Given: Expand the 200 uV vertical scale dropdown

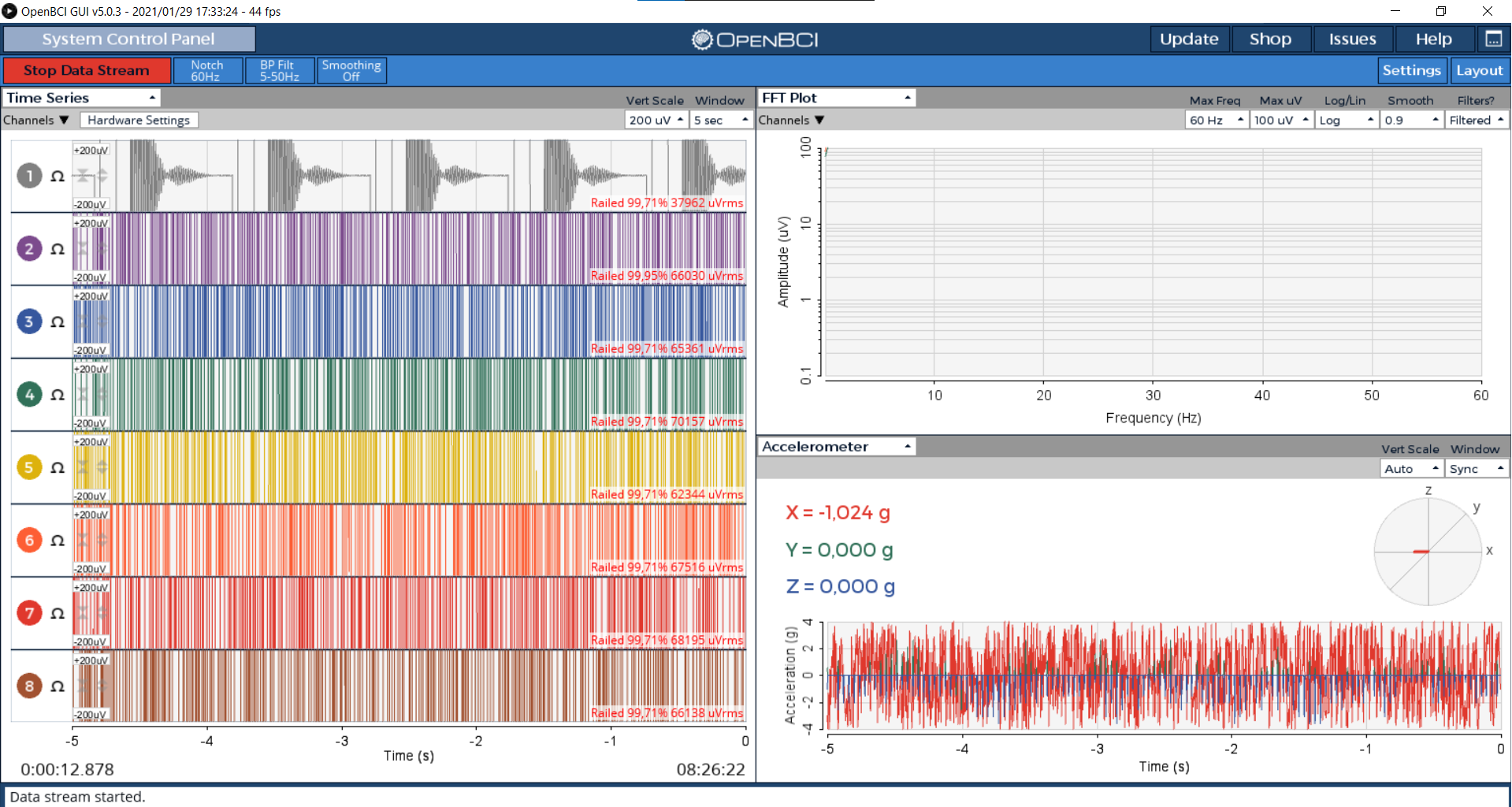Looking at the screenshot, I should point(656,120).
